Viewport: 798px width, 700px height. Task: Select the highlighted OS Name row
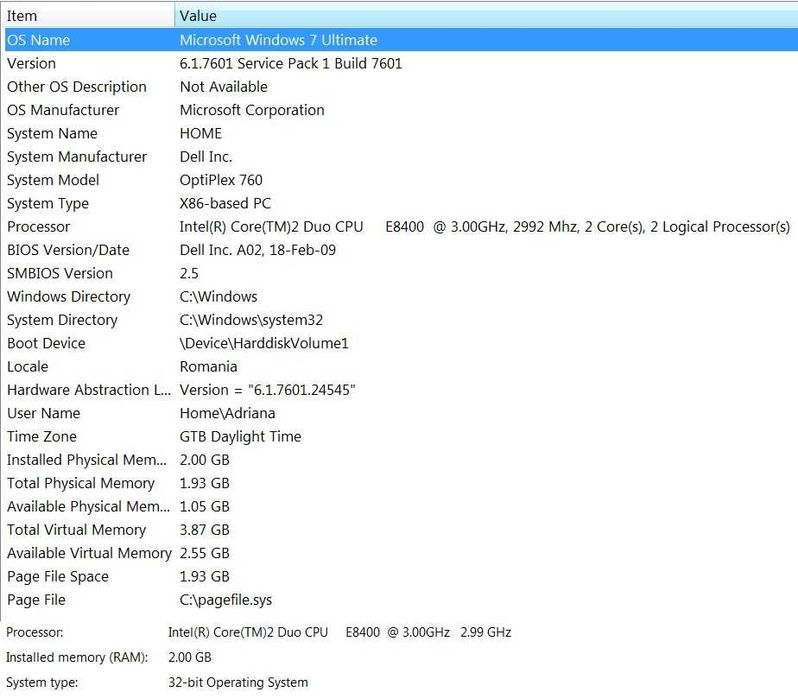401,40
